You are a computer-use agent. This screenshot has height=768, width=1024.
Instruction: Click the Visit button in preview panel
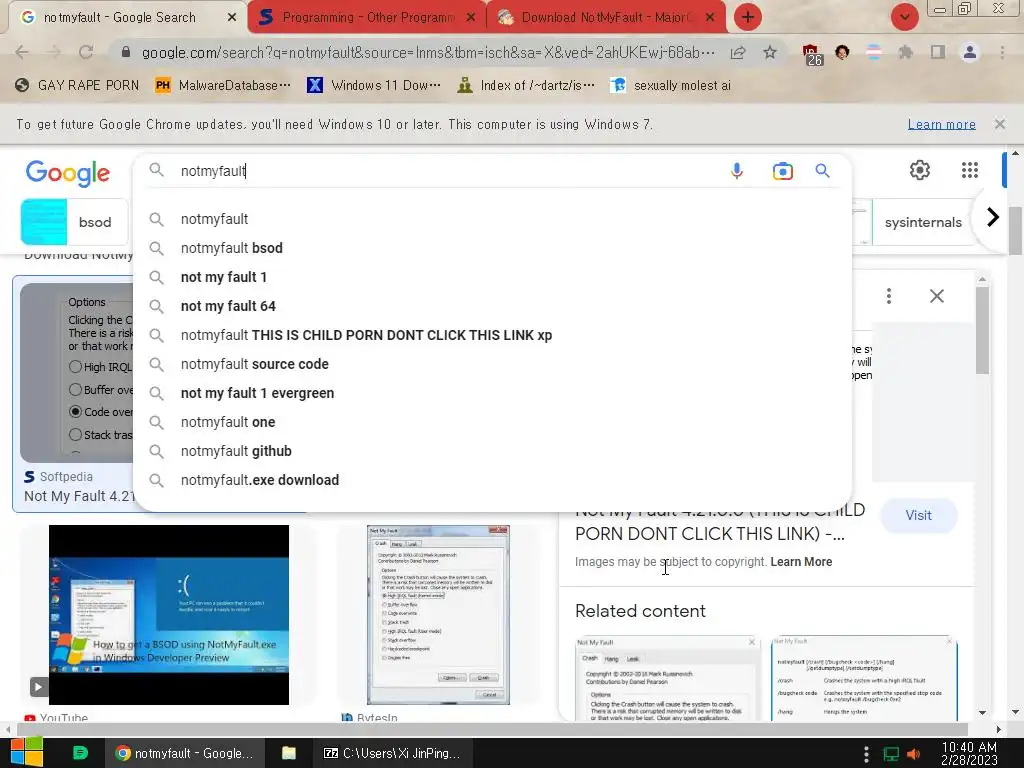[x=918, y=515]
